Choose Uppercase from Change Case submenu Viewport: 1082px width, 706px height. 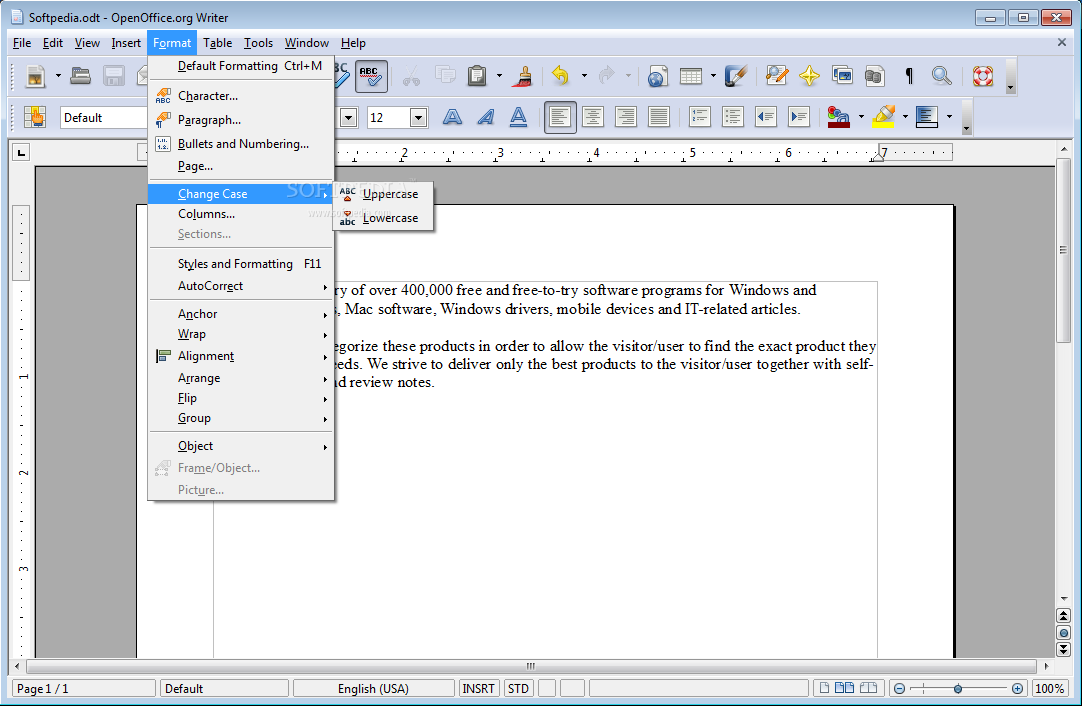pos(383,194)
